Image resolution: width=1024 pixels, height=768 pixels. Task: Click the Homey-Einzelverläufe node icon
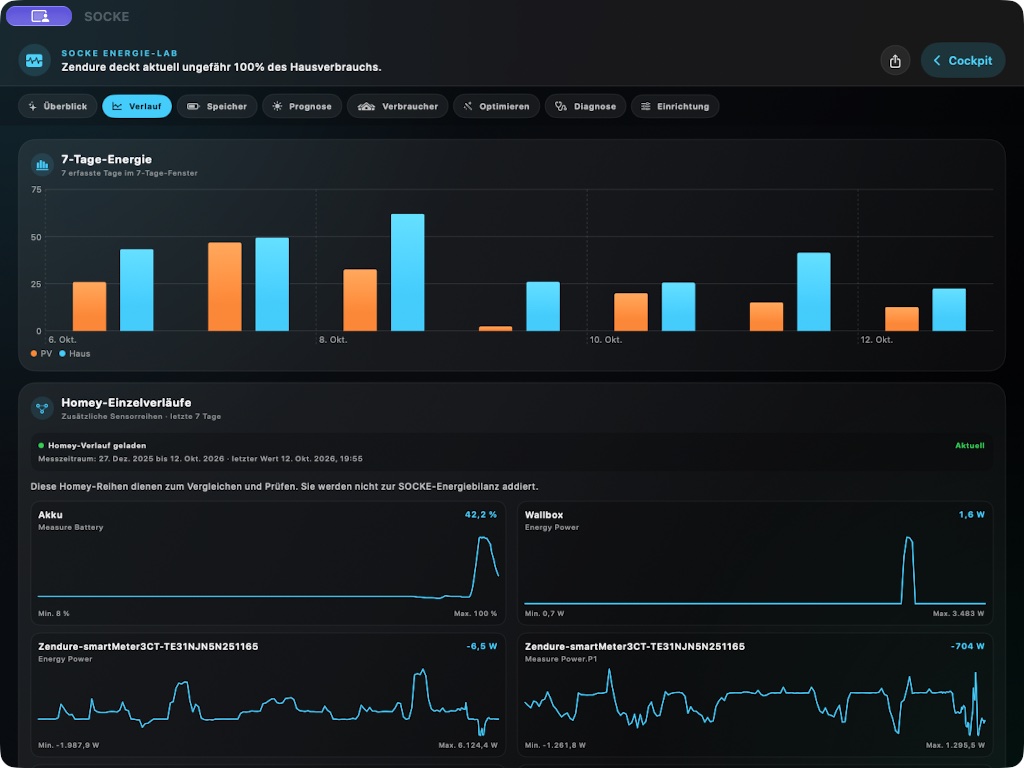pyautogui.click(x=42, y=408)
